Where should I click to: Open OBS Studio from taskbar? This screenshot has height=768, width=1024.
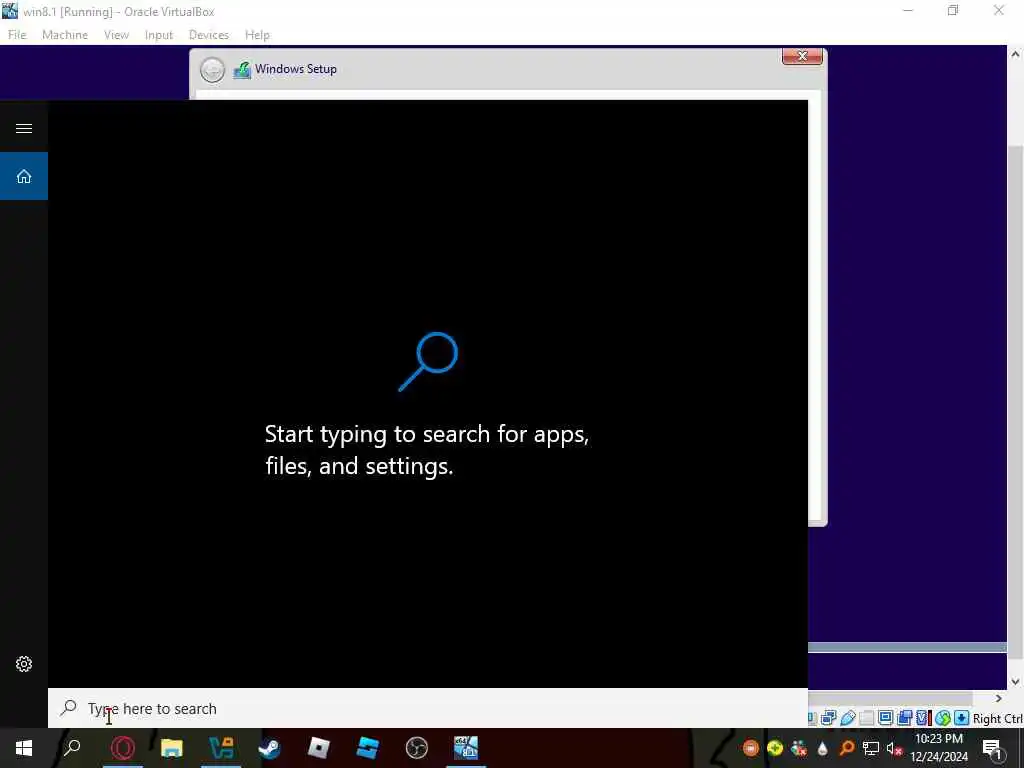(x=417, y=748)
